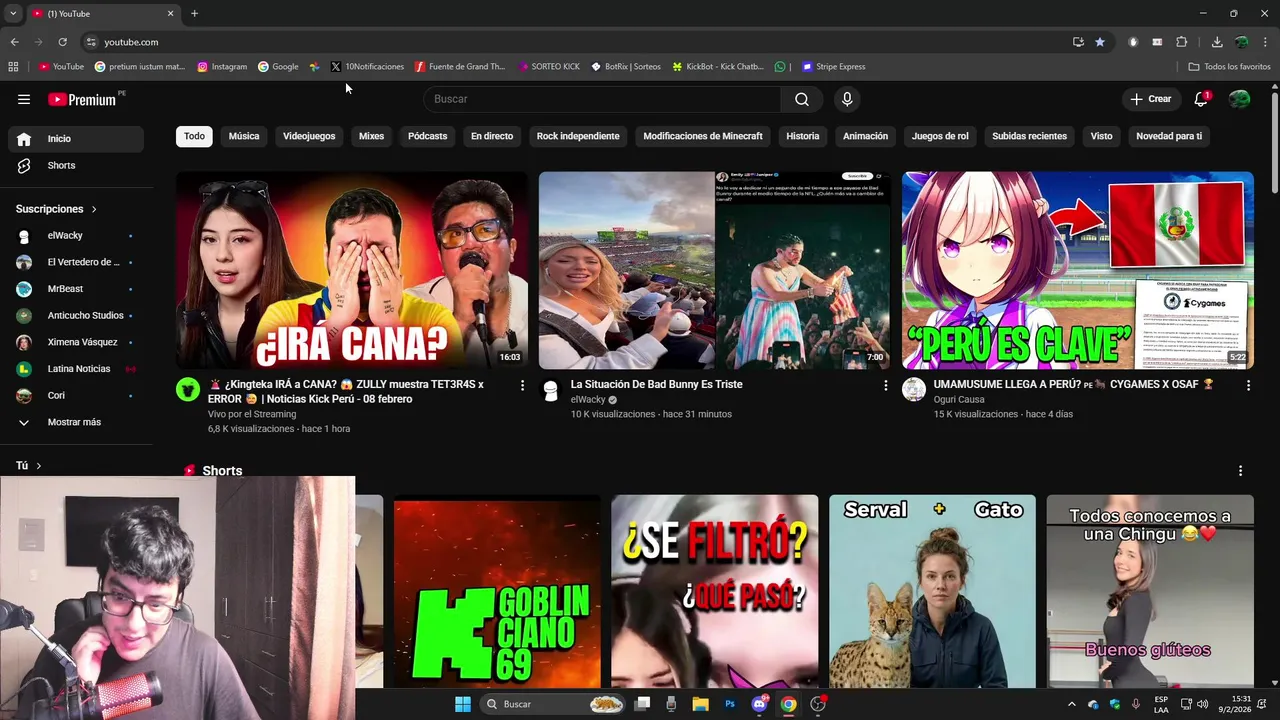This screenshot has width=1280, height=720.
Task: Select the Todo filter chip
Action: point(194,136)
